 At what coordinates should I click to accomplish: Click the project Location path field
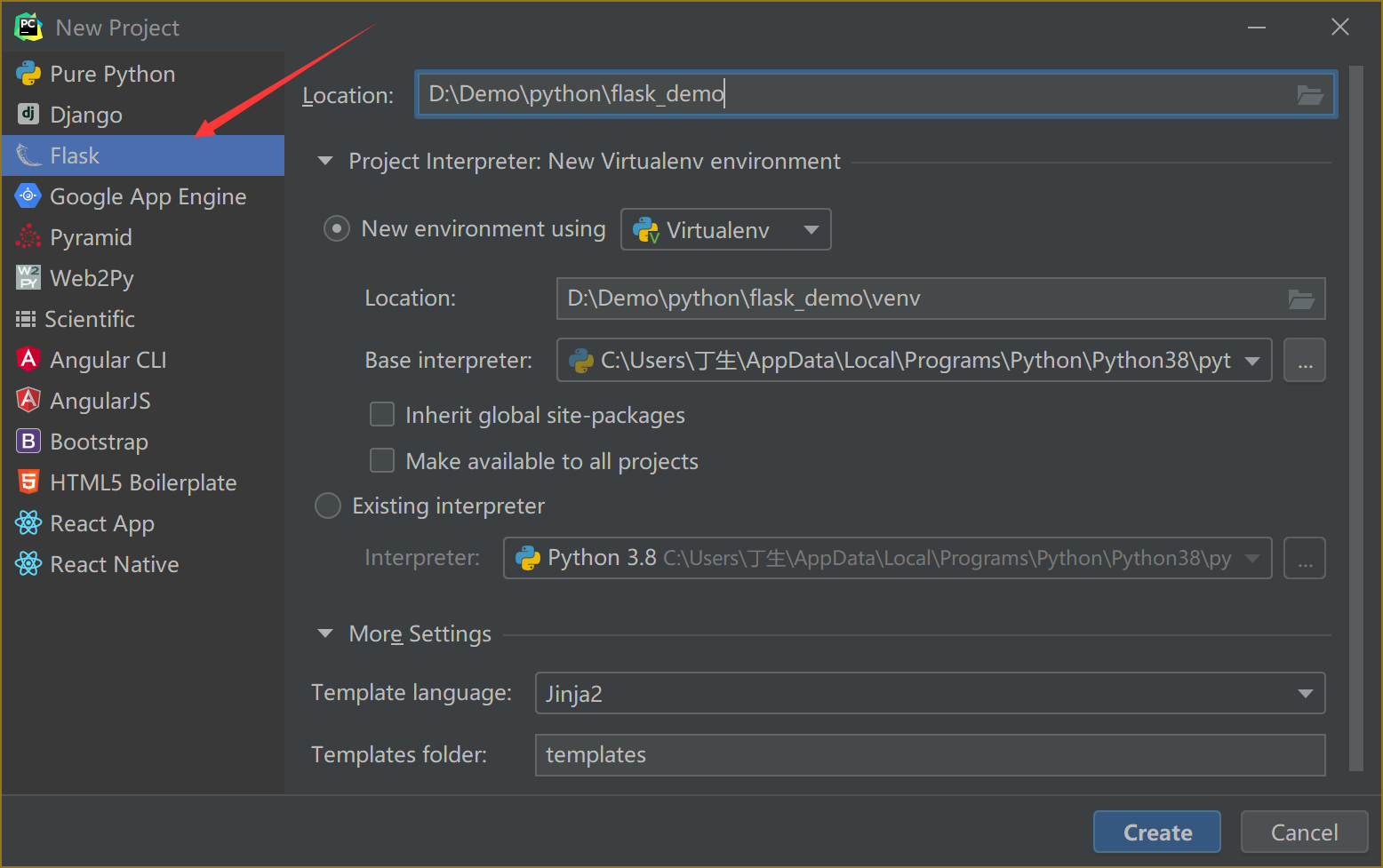[x=876, y=94]
